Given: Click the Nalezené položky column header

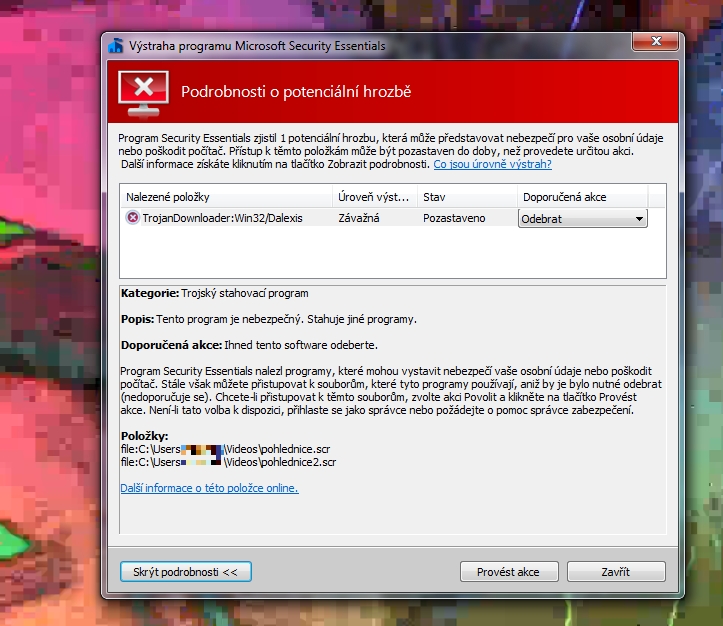Looking at the screenshot, I should pyautogui.click(x=226, y=197).
